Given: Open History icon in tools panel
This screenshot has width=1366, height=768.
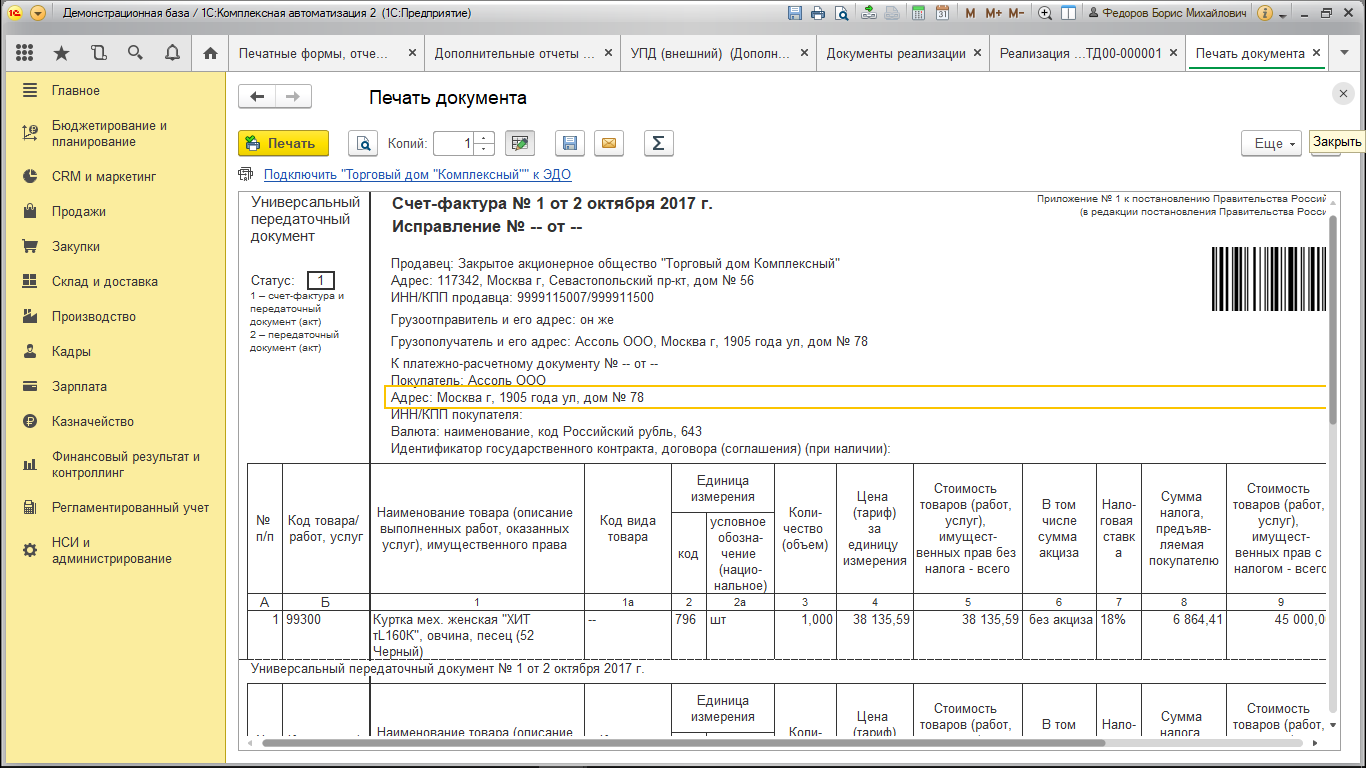Looking at the screenshot, I should [98, 53].
